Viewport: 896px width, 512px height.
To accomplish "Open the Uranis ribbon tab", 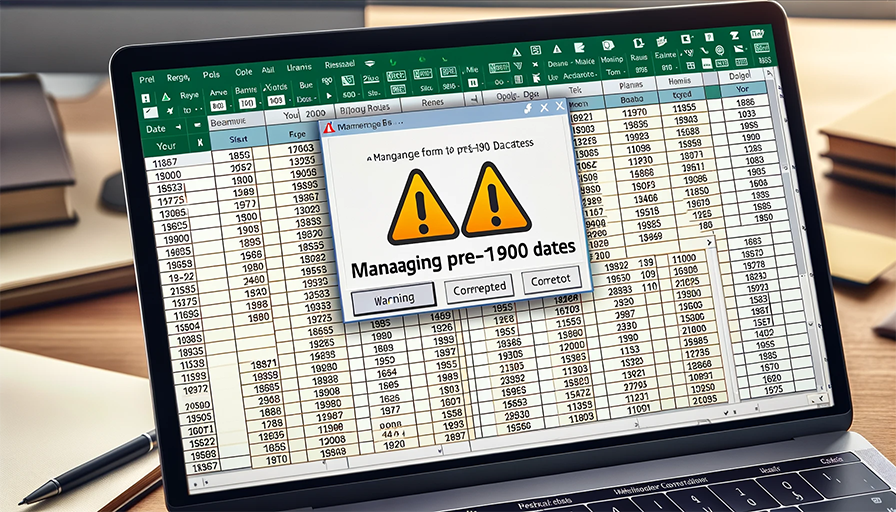I will click(x=299, y=68).
